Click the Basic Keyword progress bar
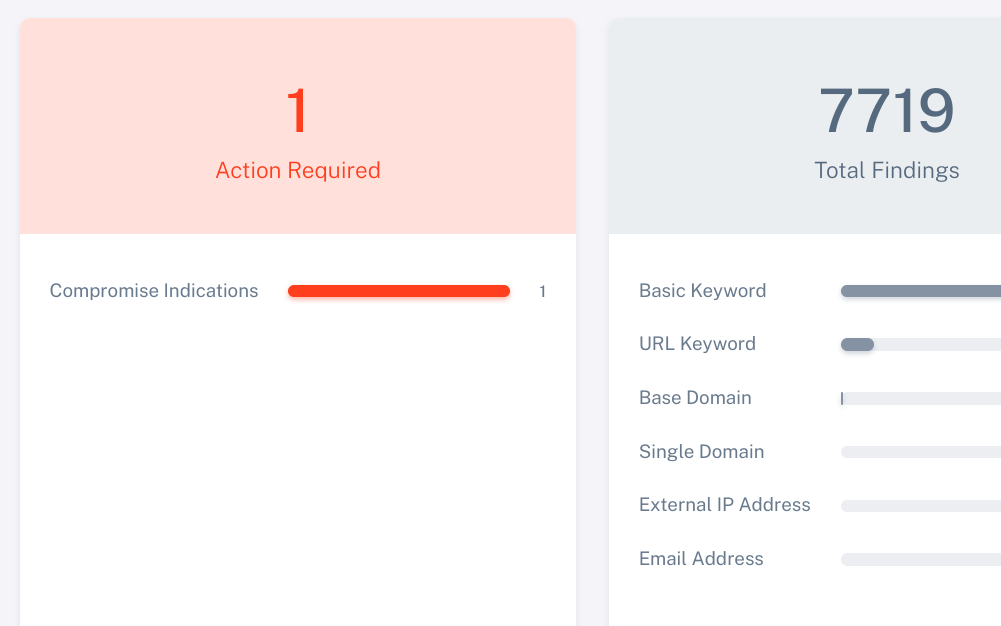 [x=921, y=291]
